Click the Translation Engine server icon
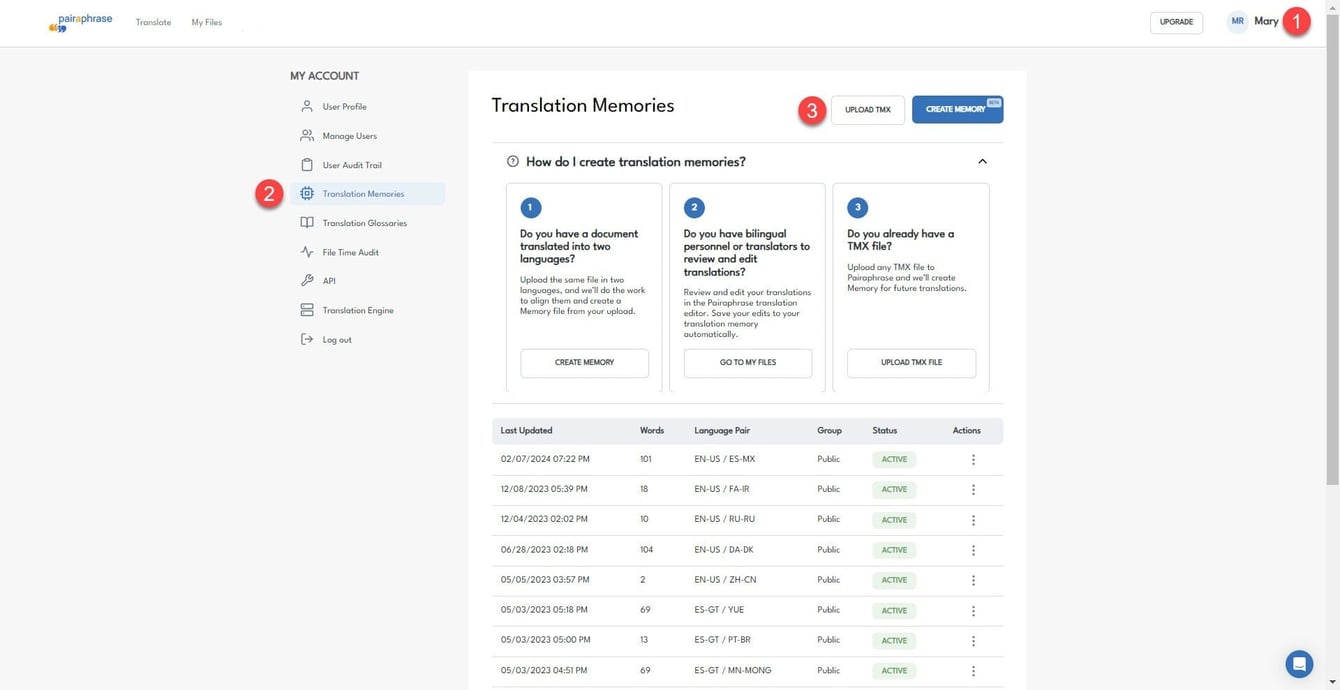This screenshot has width=1340, height=690. pos(307,310)
